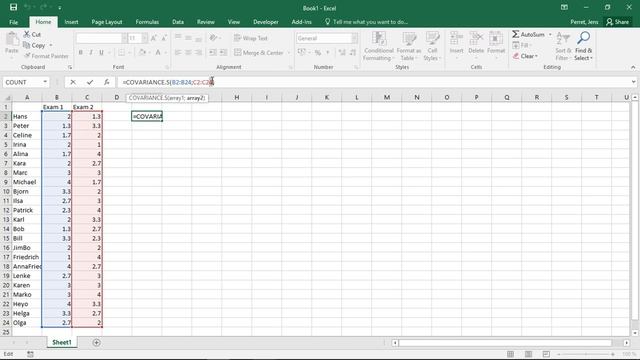
Task: Open the Sort & Filter menu
Action: click(563, 46)
